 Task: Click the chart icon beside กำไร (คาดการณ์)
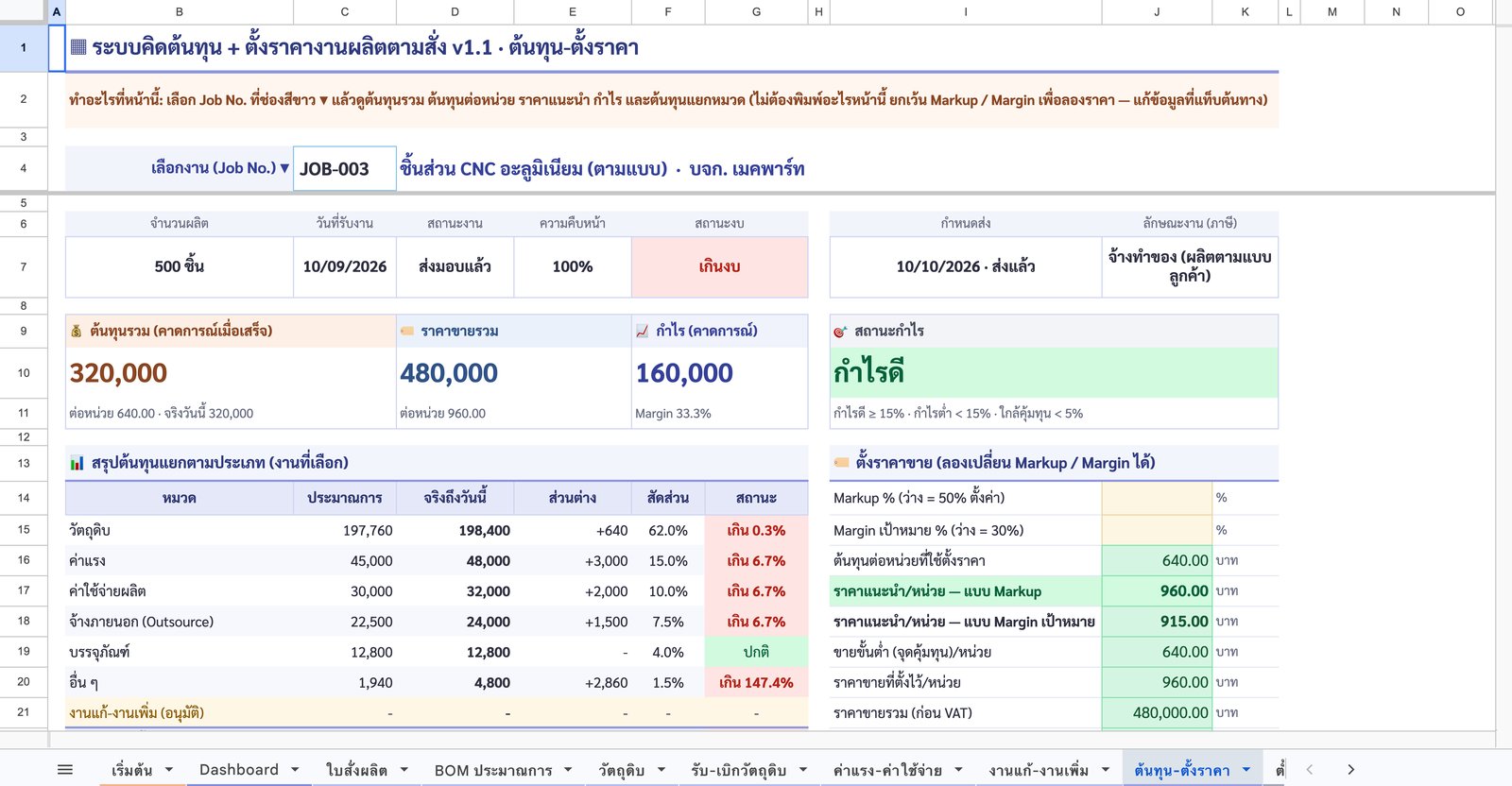click(643, 332)
